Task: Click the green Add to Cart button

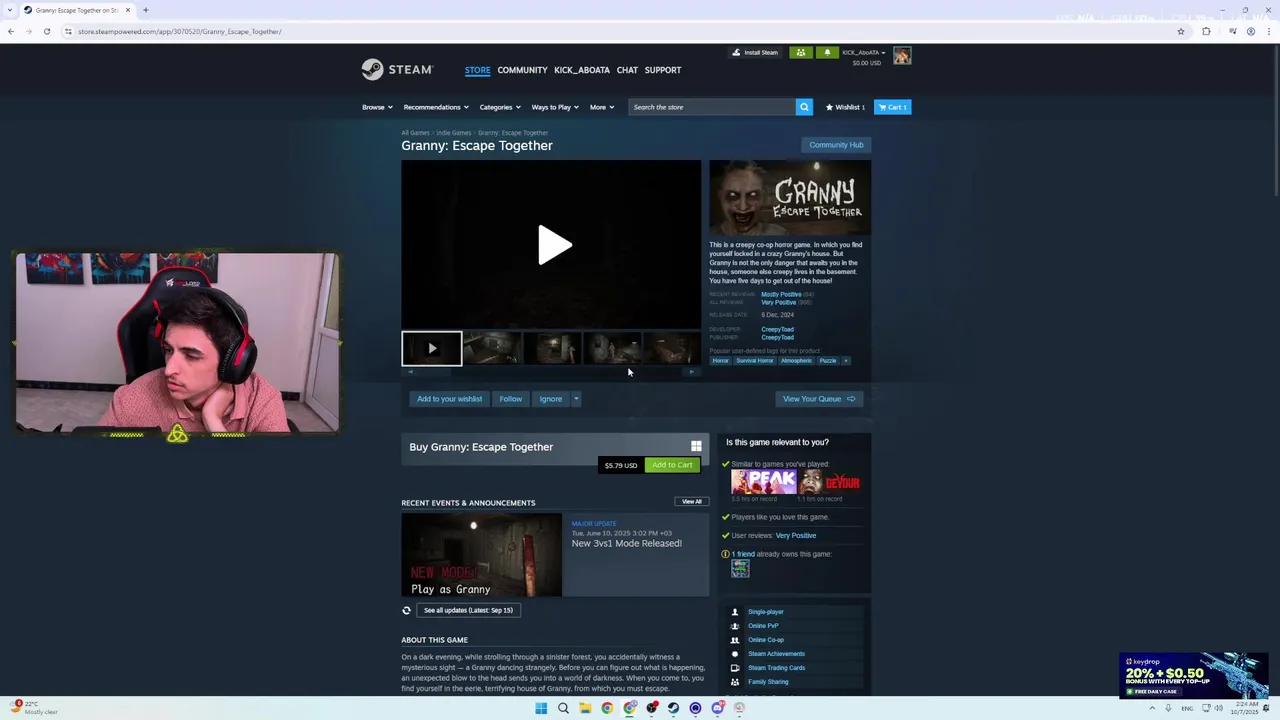Action: pyautogui.click(x=672, y=465)
